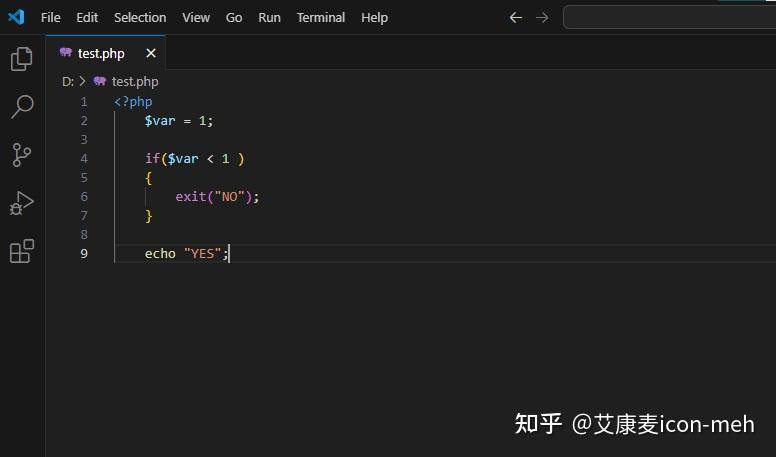Open the Go menu
Viewport: 776px width, 457px height.
pyautogui.click(x=234, y=18)
